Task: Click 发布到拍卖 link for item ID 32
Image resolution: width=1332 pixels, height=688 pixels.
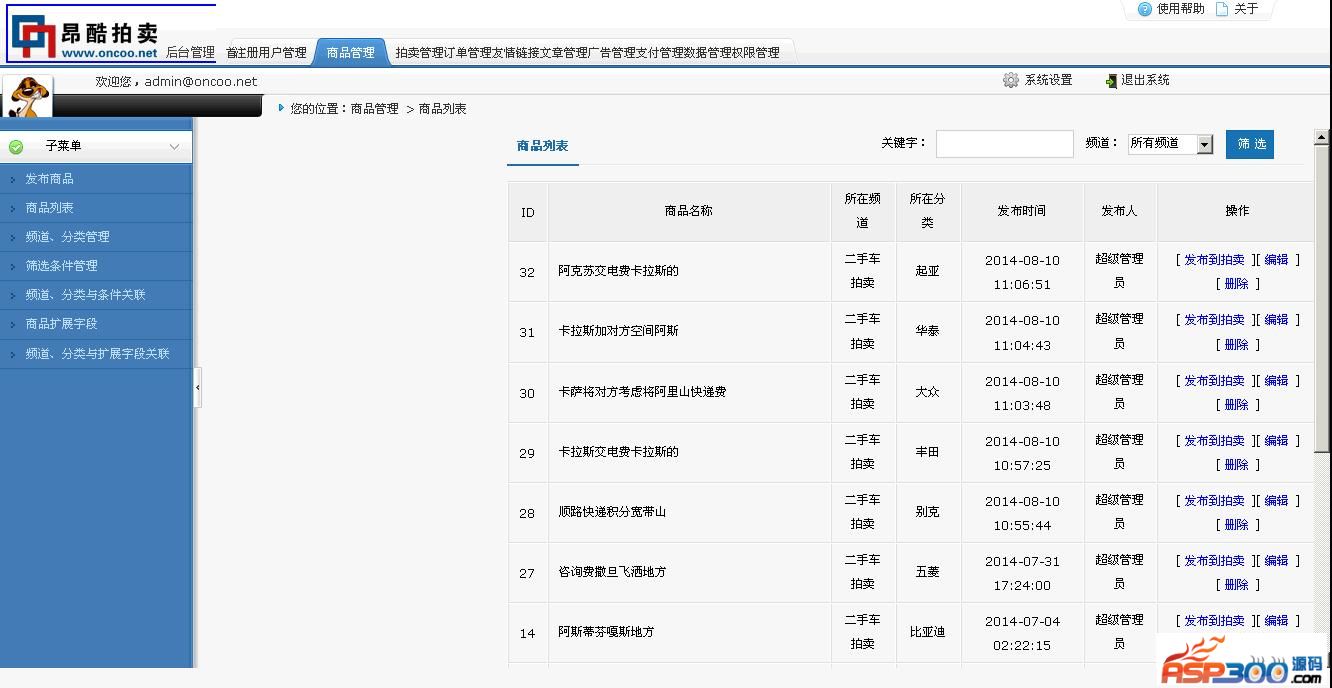Action: tap(1214, 260)
